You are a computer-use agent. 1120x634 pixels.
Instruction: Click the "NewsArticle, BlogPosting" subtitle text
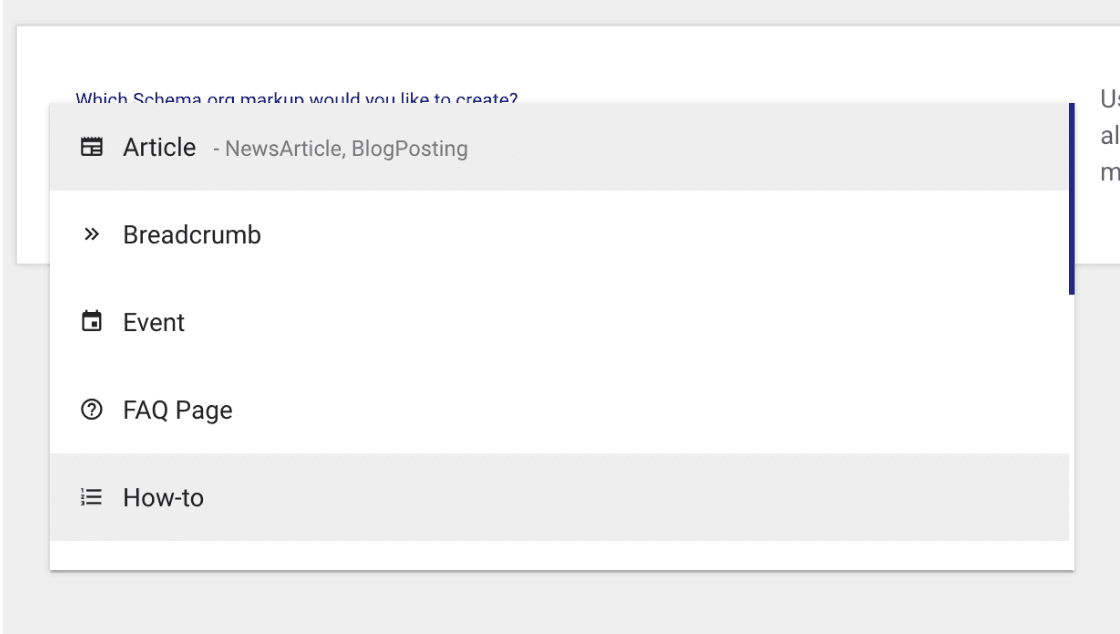point(346,149)
